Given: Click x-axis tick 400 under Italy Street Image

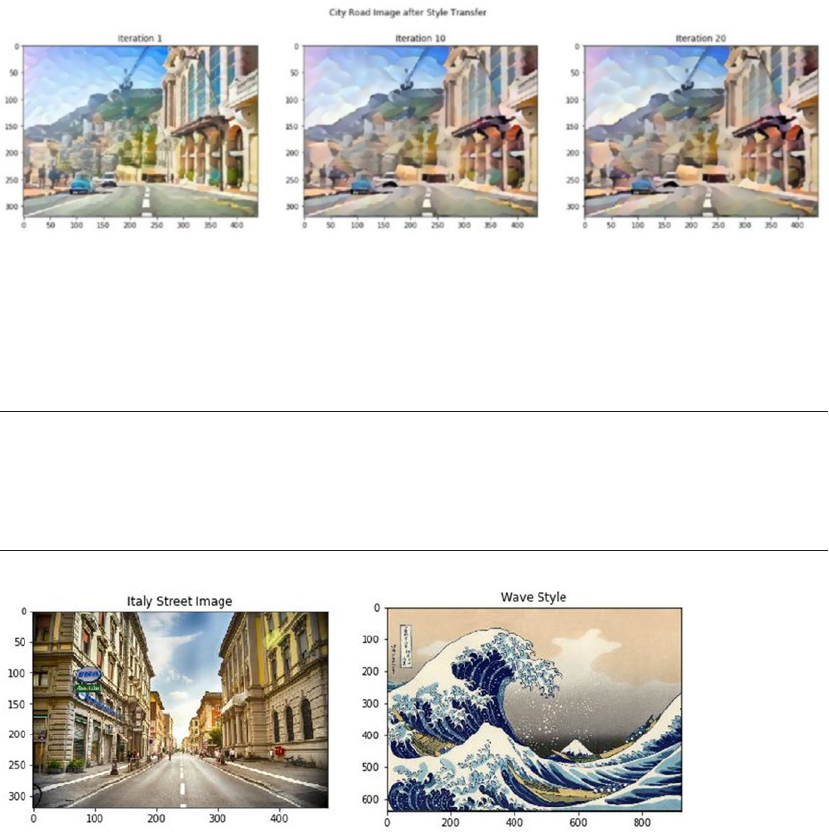Looking at the screenshot, I should click(x=279, y=819).
